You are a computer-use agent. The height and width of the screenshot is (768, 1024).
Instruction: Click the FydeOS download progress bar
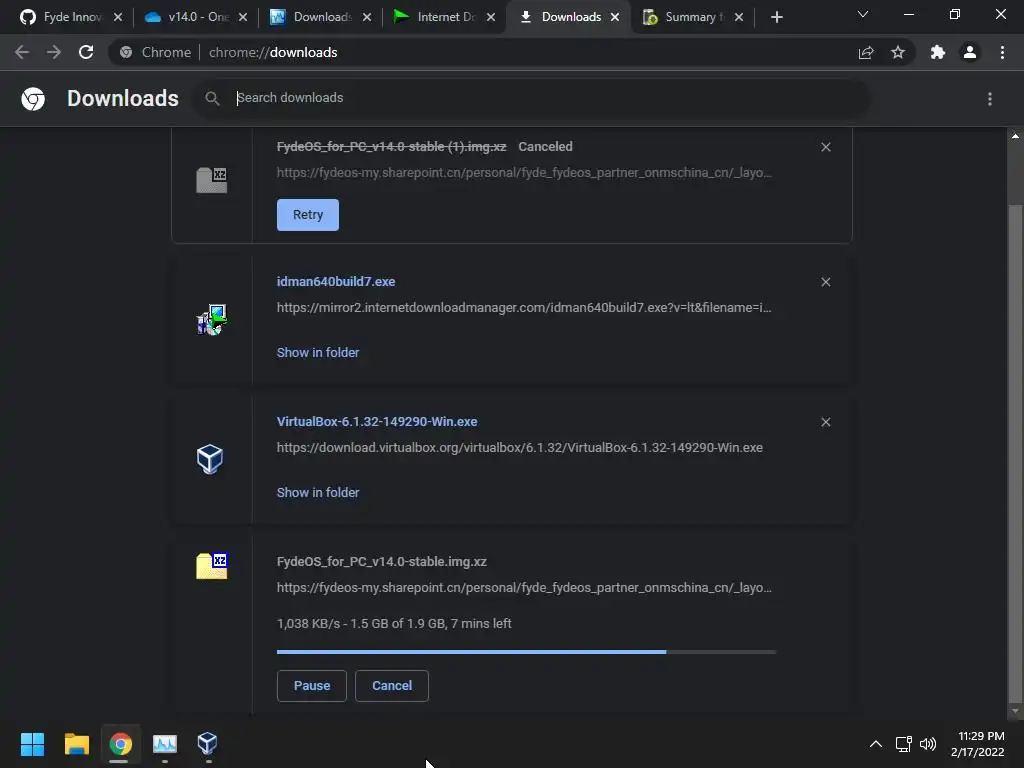(x=526, y=652)
